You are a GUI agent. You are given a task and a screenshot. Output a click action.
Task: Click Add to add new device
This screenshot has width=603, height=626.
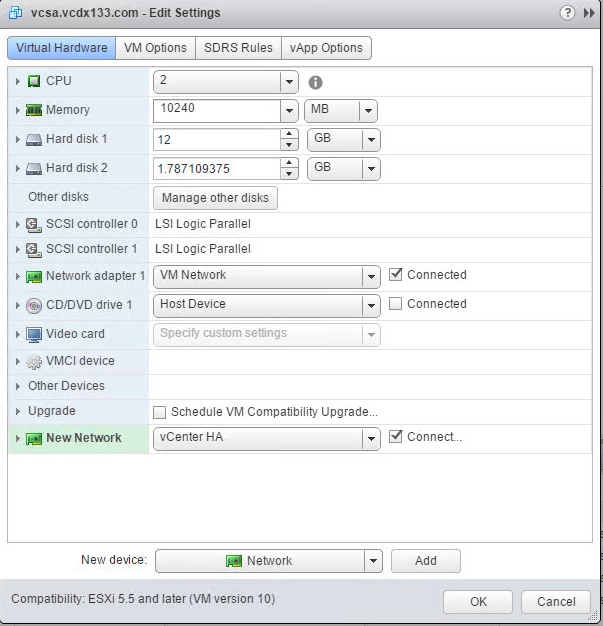point(425,561)
